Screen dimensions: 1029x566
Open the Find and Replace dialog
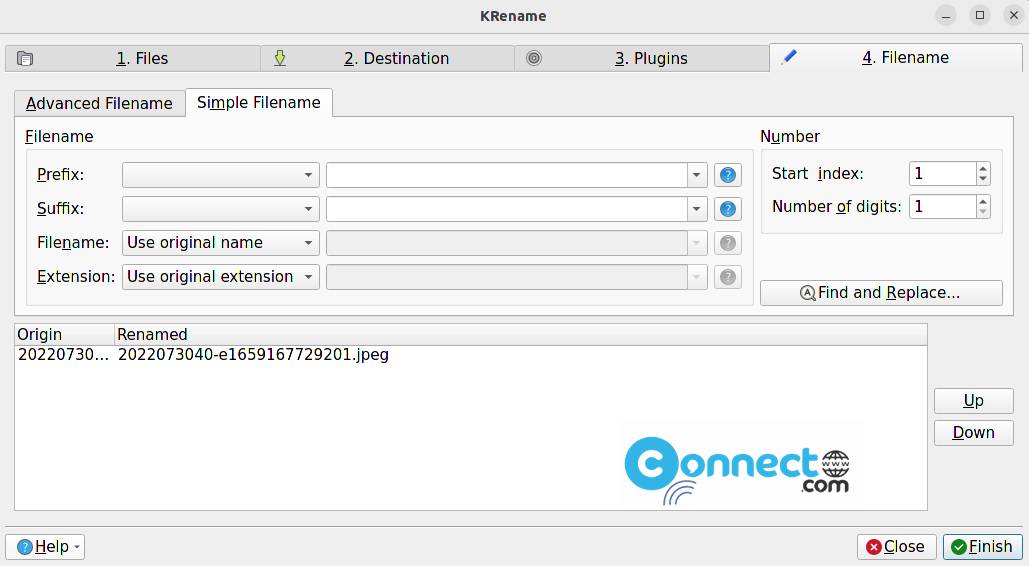(x=881, y=293)
